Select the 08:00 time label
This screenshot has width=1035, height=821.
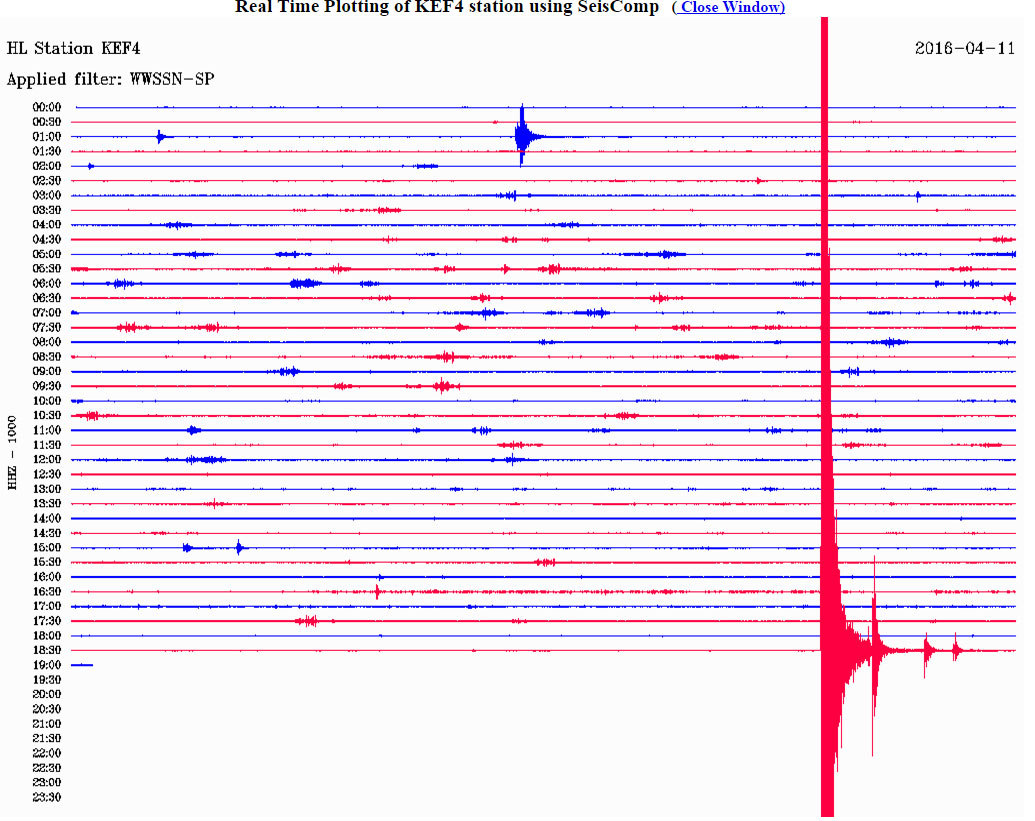[47, 342]
